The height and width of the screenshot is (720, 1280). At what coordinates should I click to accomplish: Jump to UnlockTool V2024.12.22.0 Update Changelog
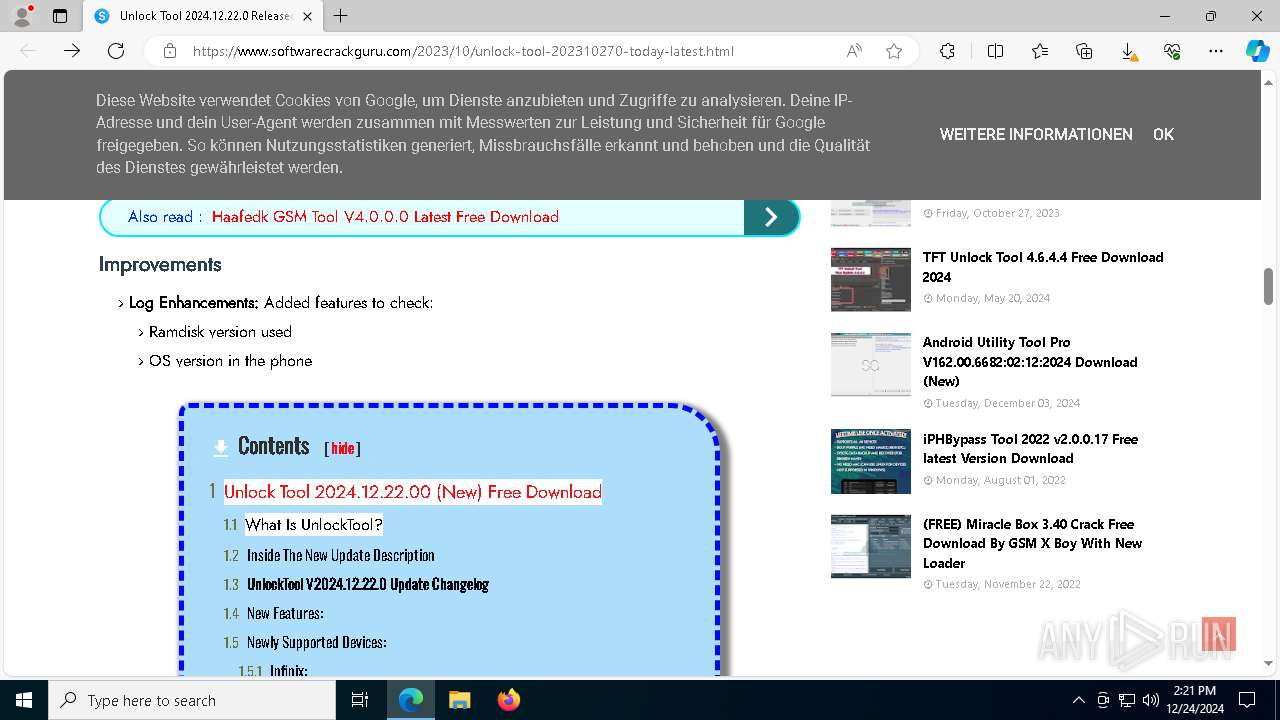[368, 584]
